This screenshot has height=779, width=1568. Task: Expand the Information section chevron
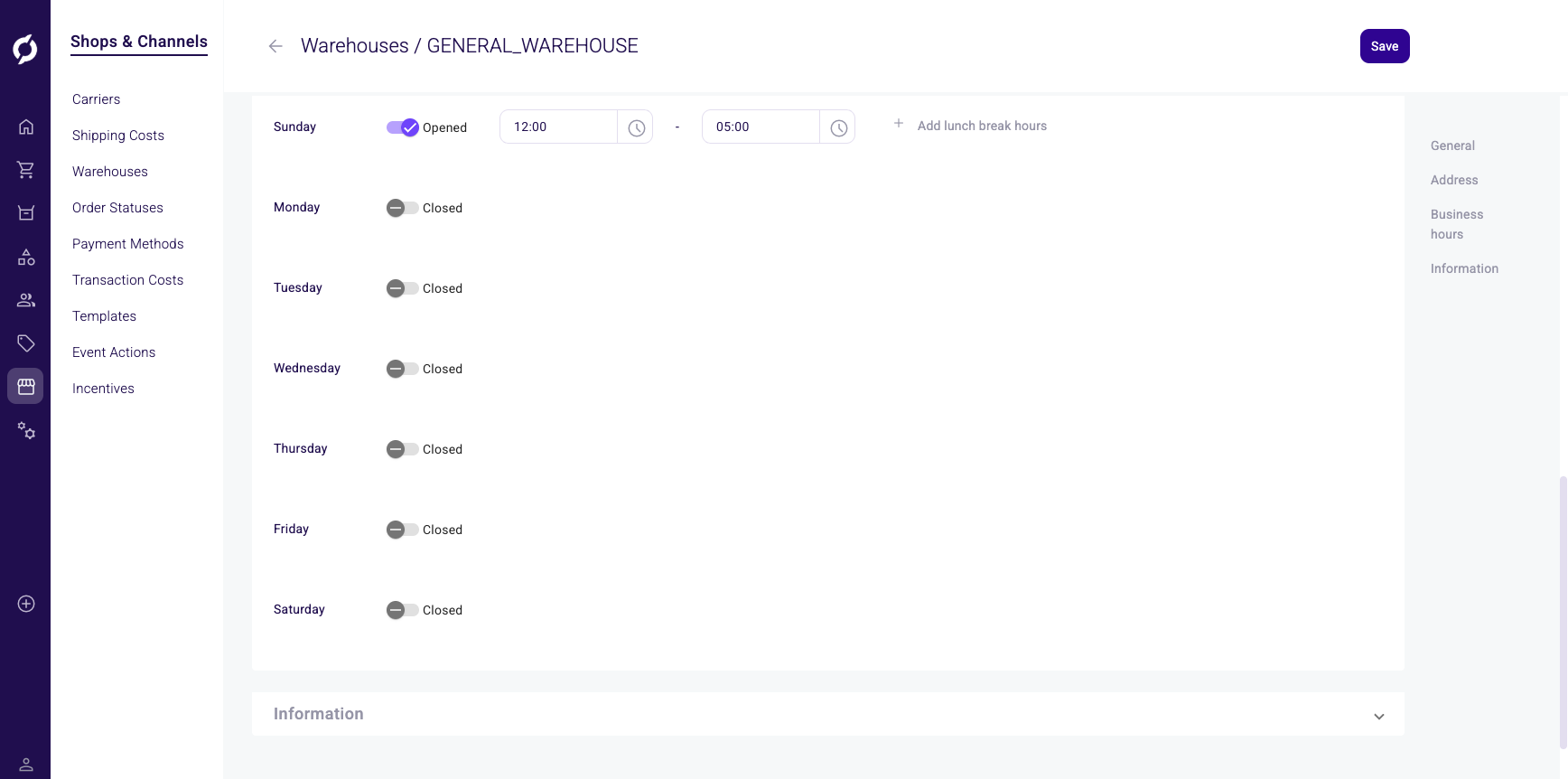1378,716
